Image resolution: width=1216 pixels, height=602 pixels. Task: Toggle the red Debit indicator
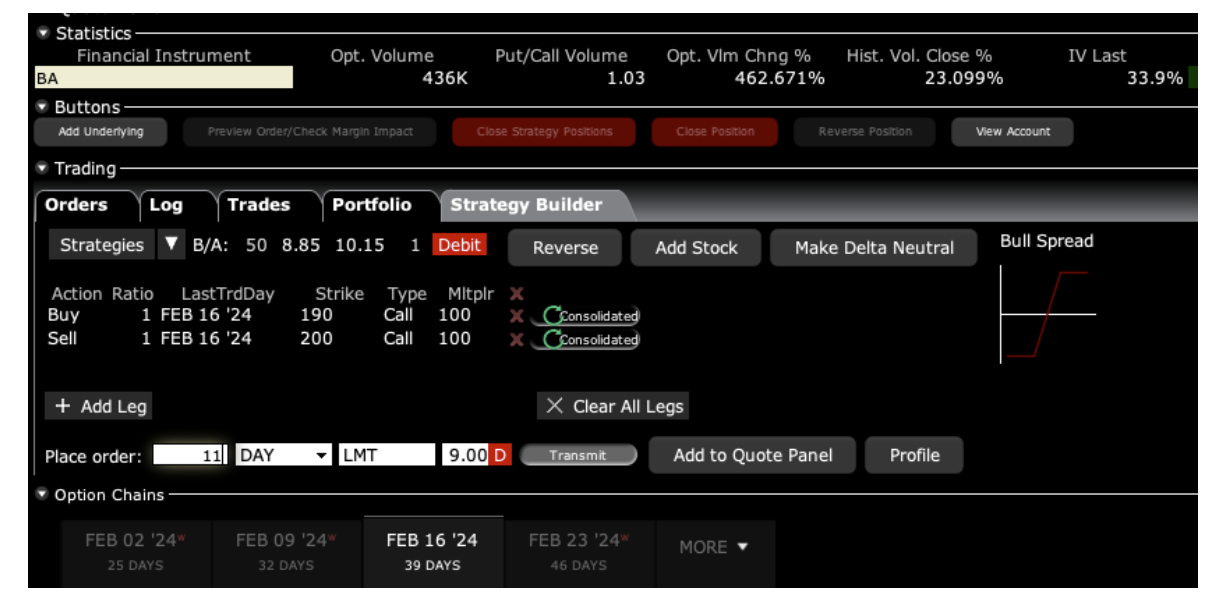click(459, 245)
